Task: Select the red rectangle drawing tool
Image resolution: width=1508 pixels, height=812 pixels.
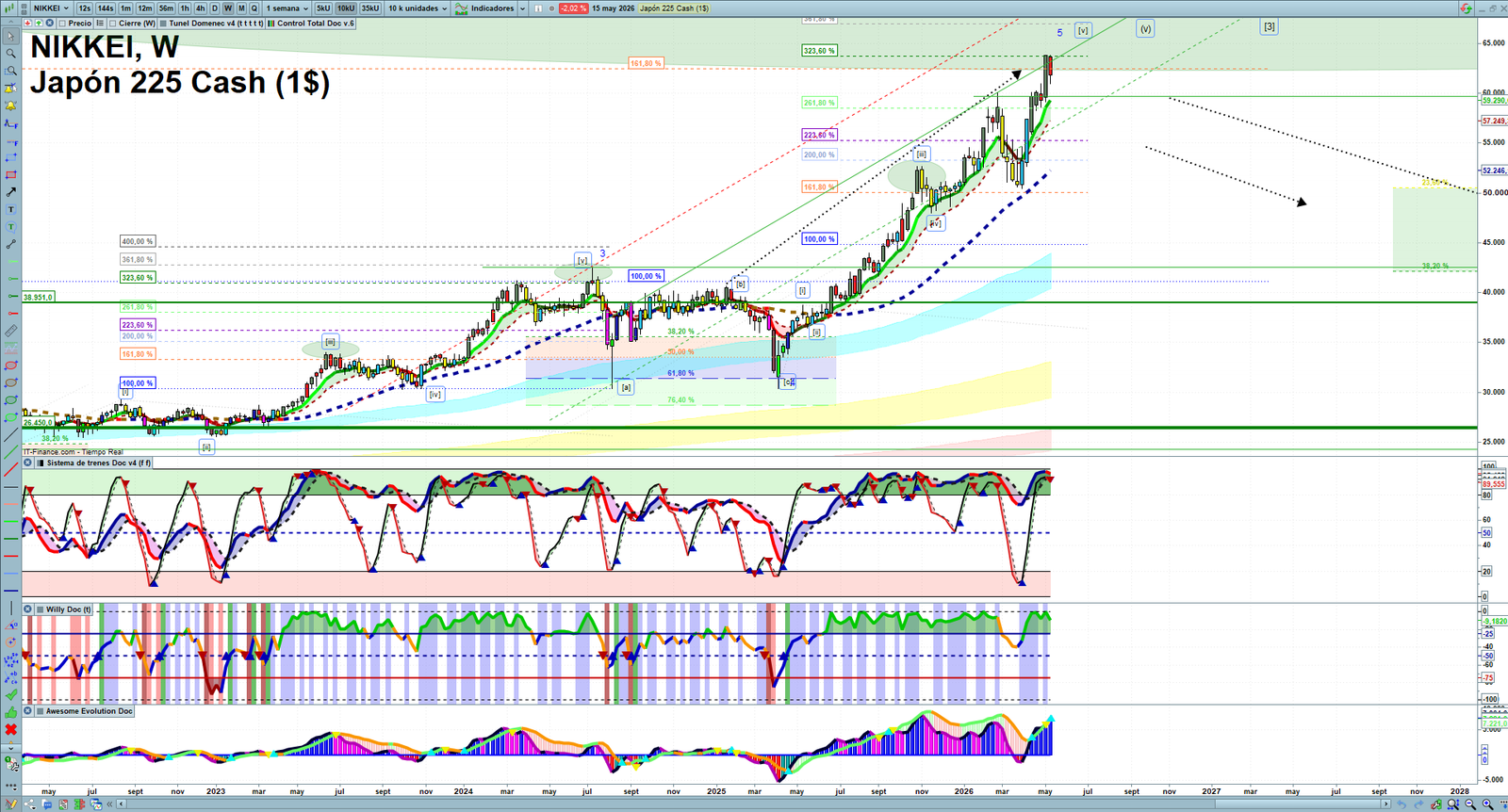Action: click(10, 174)
